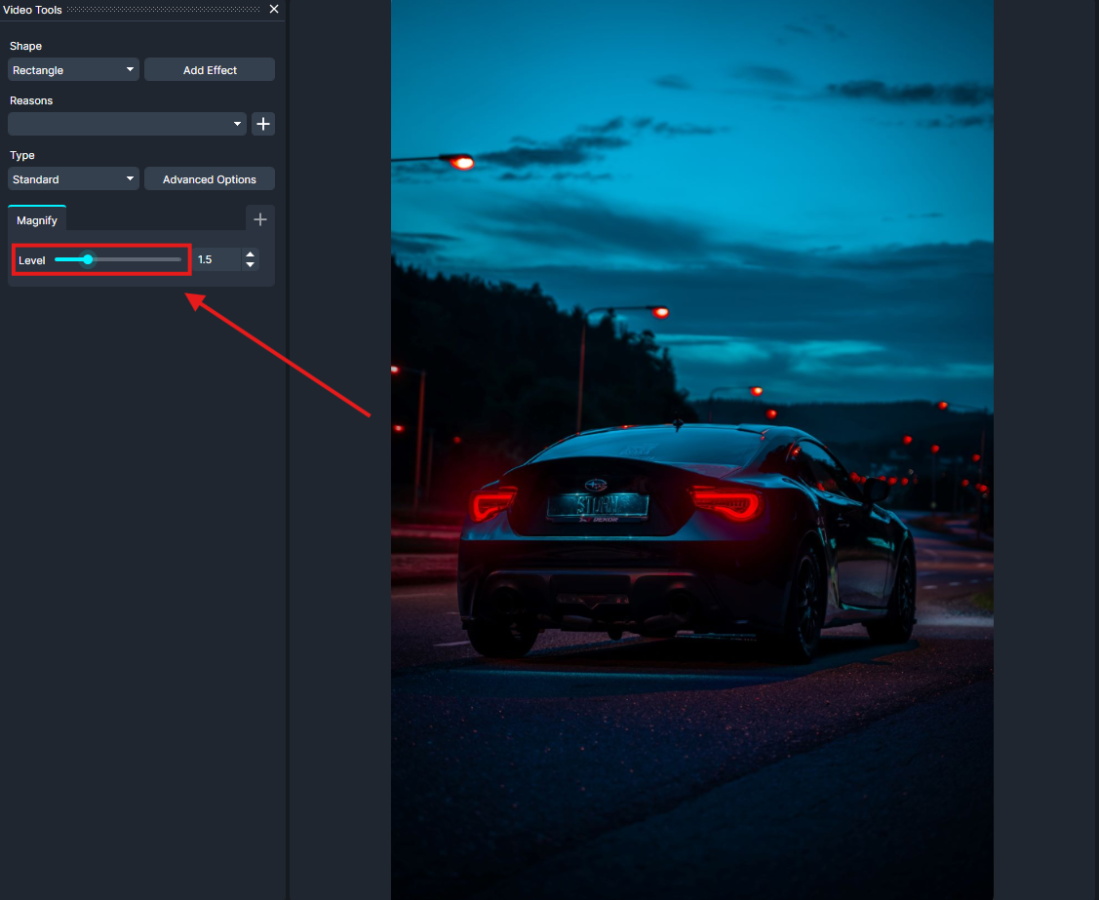Viewport: 1099px width, 900px height.
Task: Click the car's left tail light in preview
Action: coord(493,502)
